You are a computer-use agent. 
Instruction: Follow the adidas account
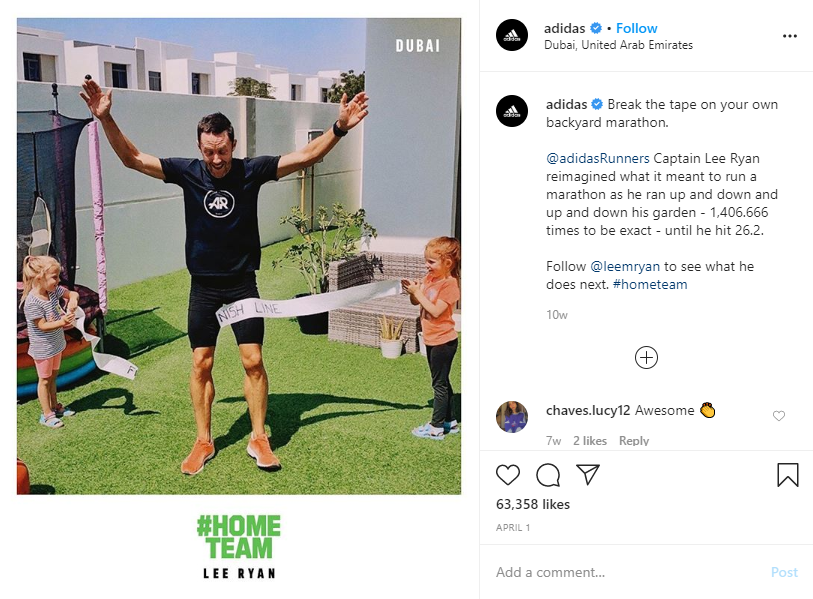click(x=636, y=28)
